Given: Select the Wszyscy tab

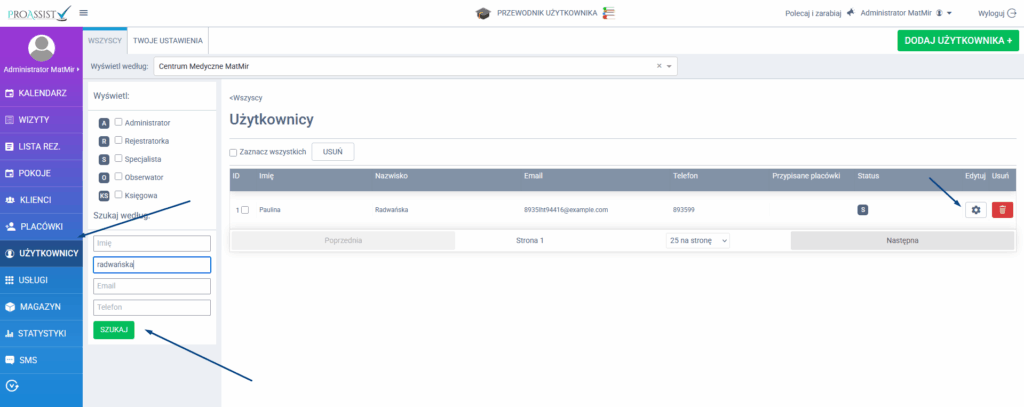Looking at the screenshot, I should 105,41.
